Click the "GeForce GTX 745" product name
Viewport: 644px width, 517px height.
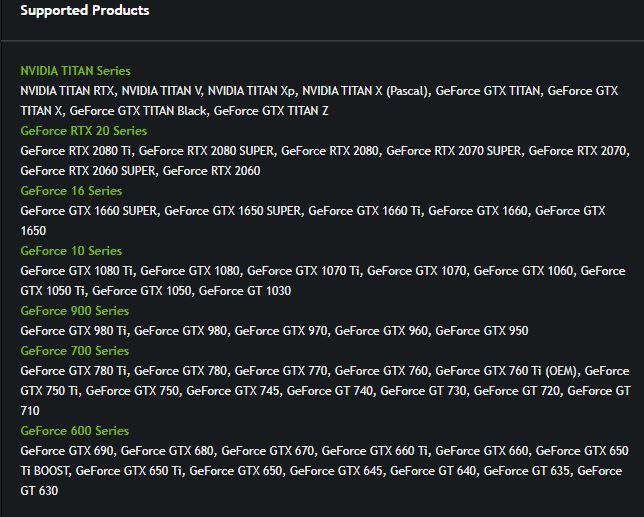click(x=233, y=391)
